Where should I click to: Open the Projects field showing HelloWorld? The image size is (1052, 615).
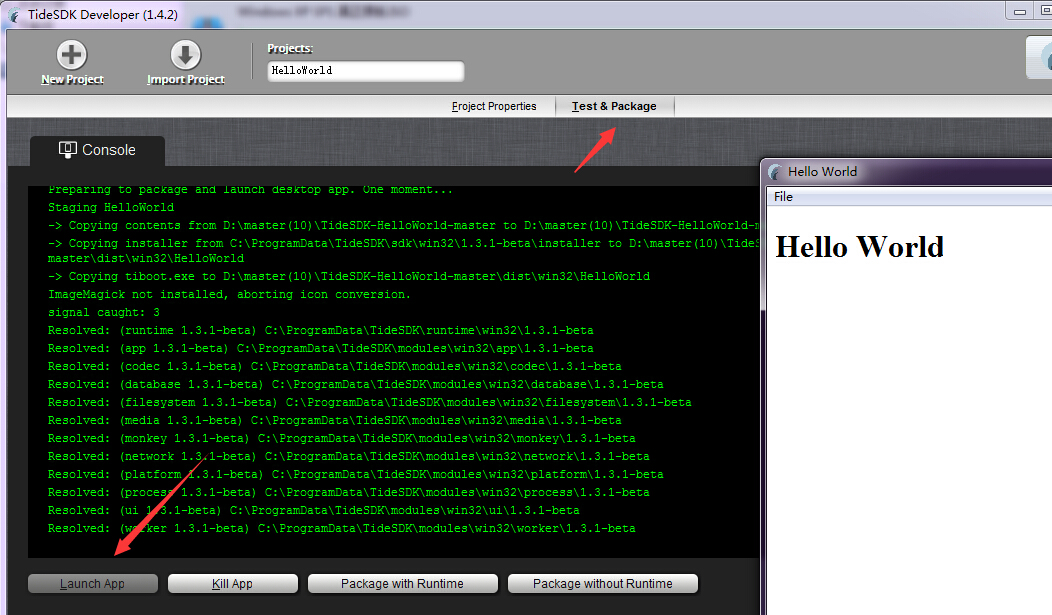pyautogui.click(x=366, y=70)
